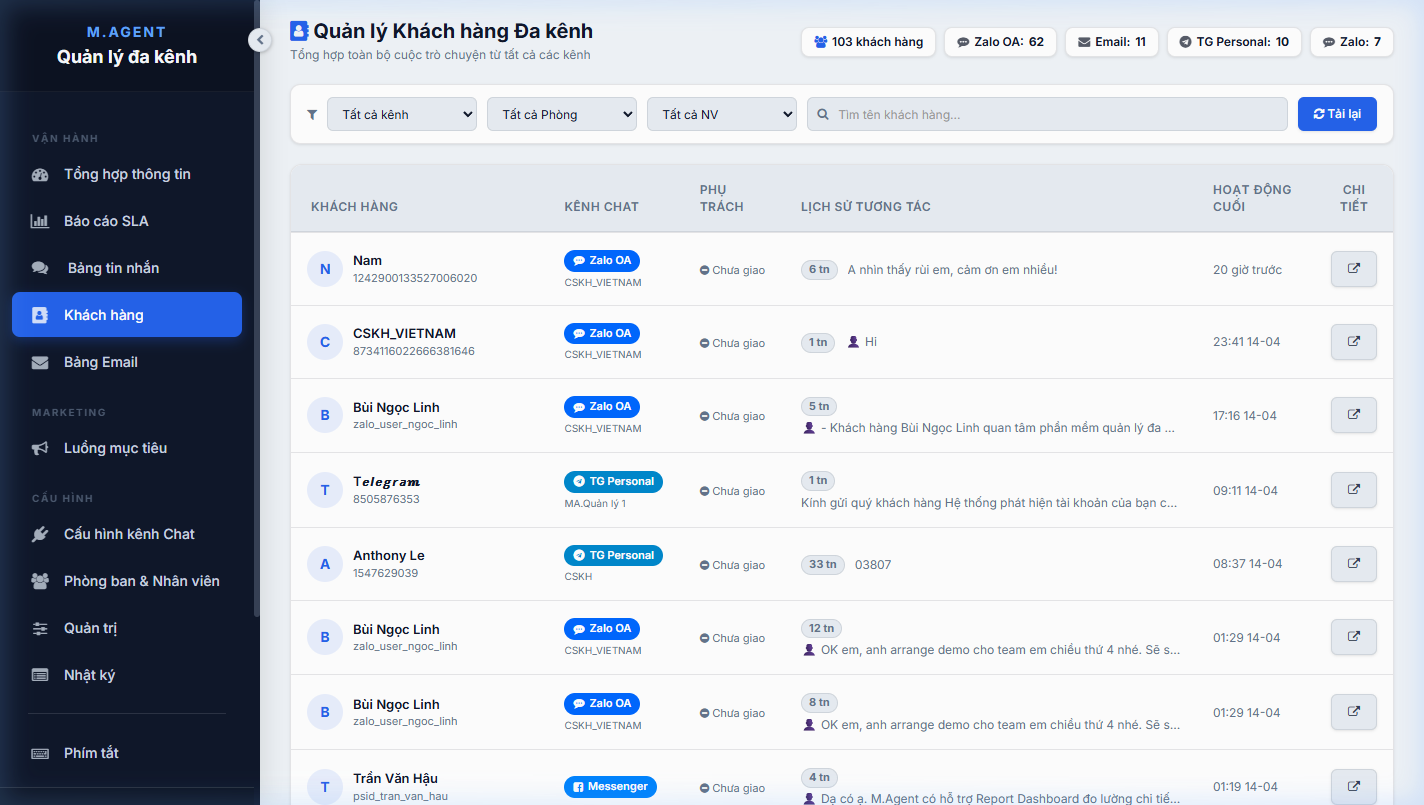Image resolution: width=1424 pixels, height=805 pixels.
Task: Open Báo cáo SLA page
Action: [x=127, y=221]
